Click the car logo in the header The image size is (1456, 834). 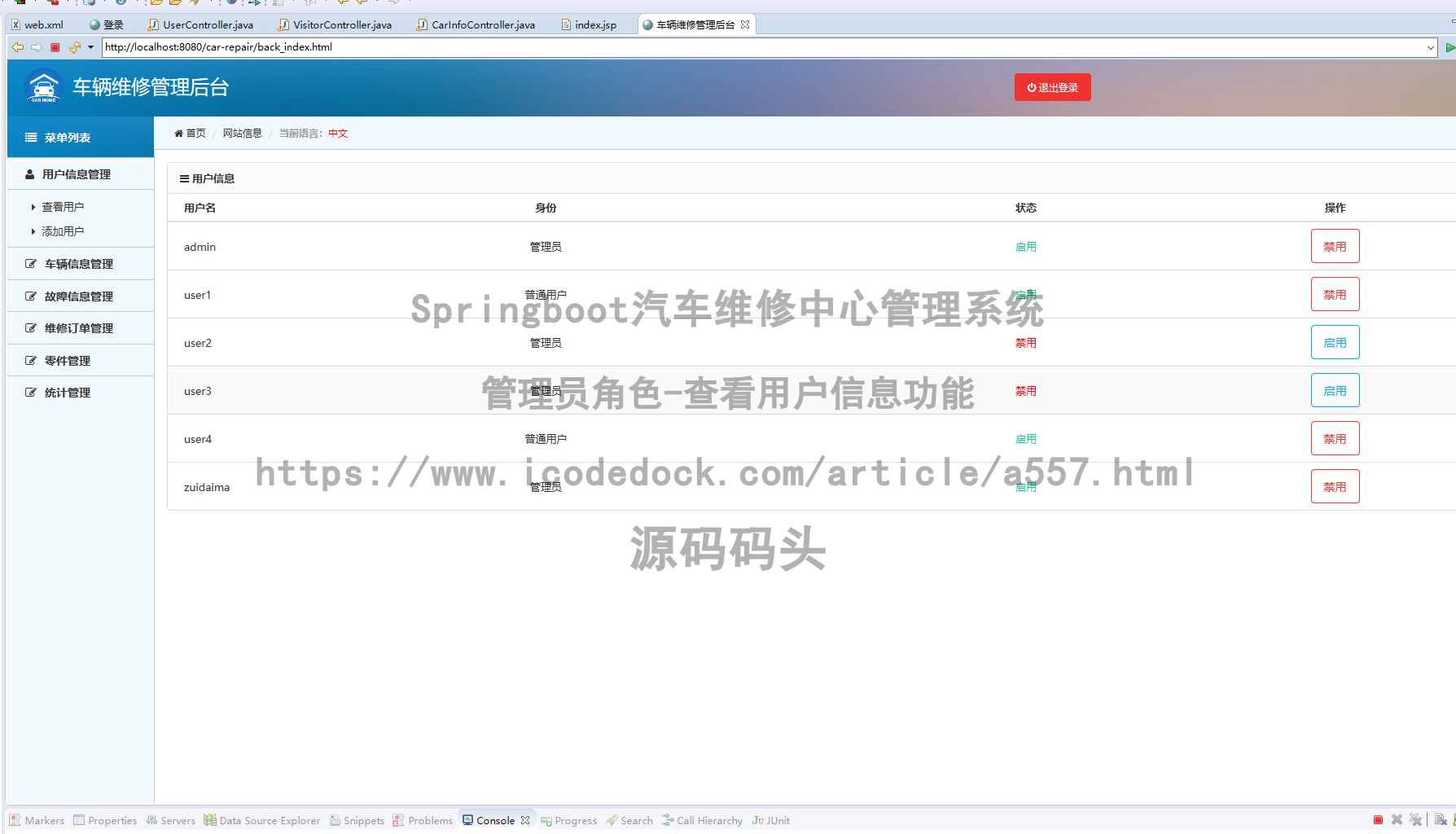pos(42,86)
